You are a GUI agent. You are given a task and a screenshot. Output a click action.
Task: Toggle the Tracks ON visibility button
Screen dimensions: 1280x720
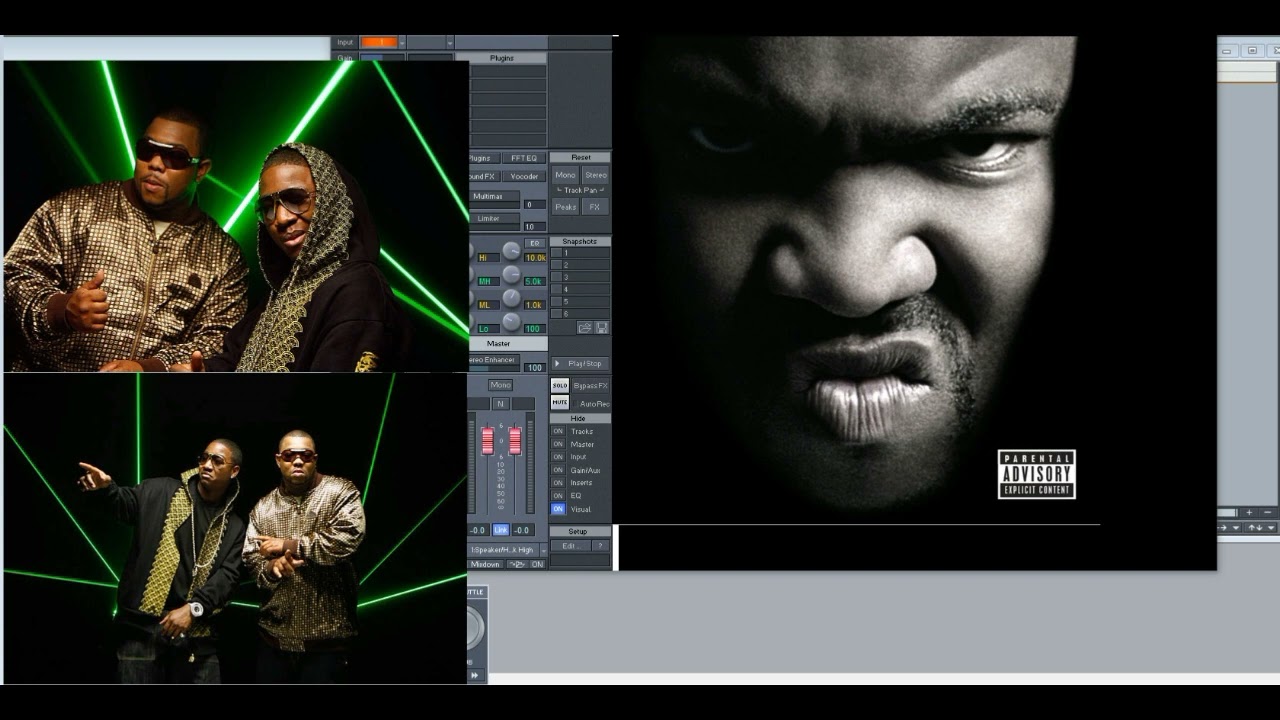[x=558, y=431]
